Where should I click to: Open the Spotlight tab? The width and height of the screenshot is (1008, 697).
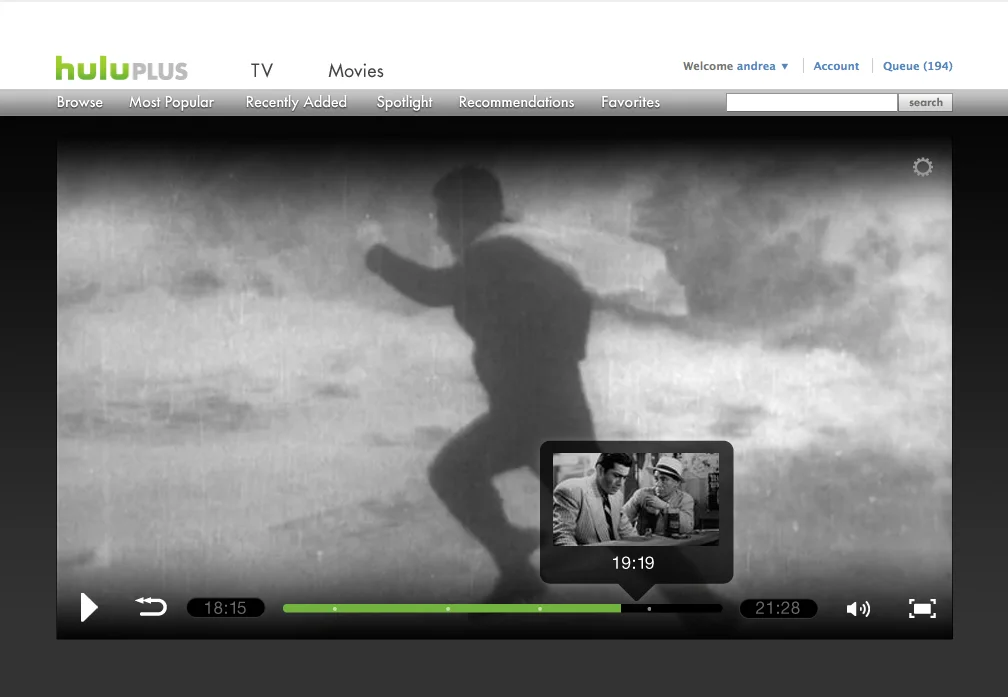tap(404, 102)
